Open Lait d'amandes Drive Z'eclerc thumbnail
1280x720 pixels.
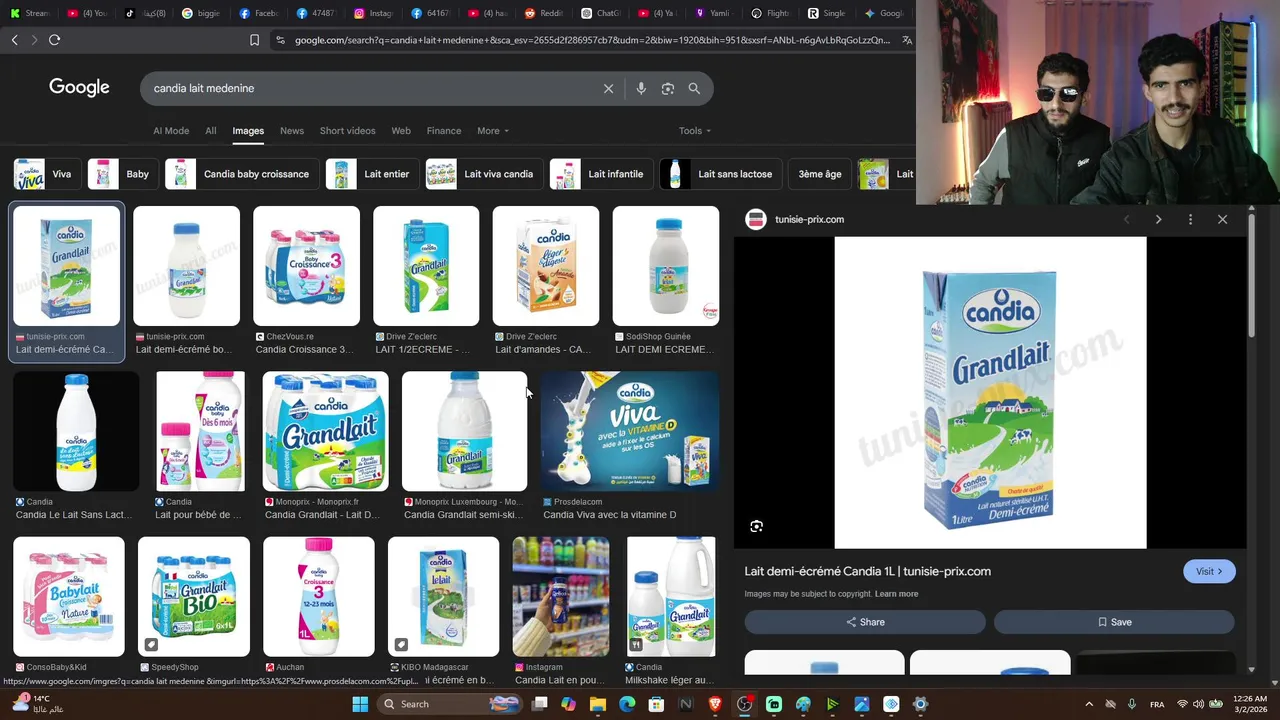[546, 266]
